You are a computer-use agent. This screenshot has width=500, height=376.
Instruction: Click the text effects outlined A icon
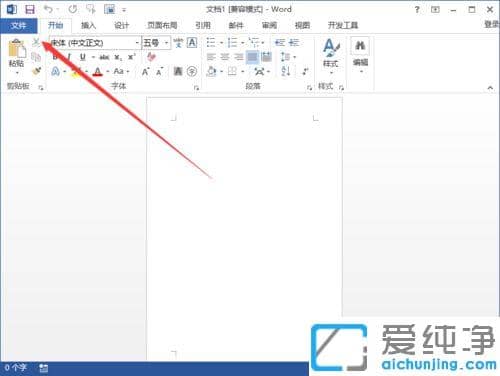click(56, 71)
